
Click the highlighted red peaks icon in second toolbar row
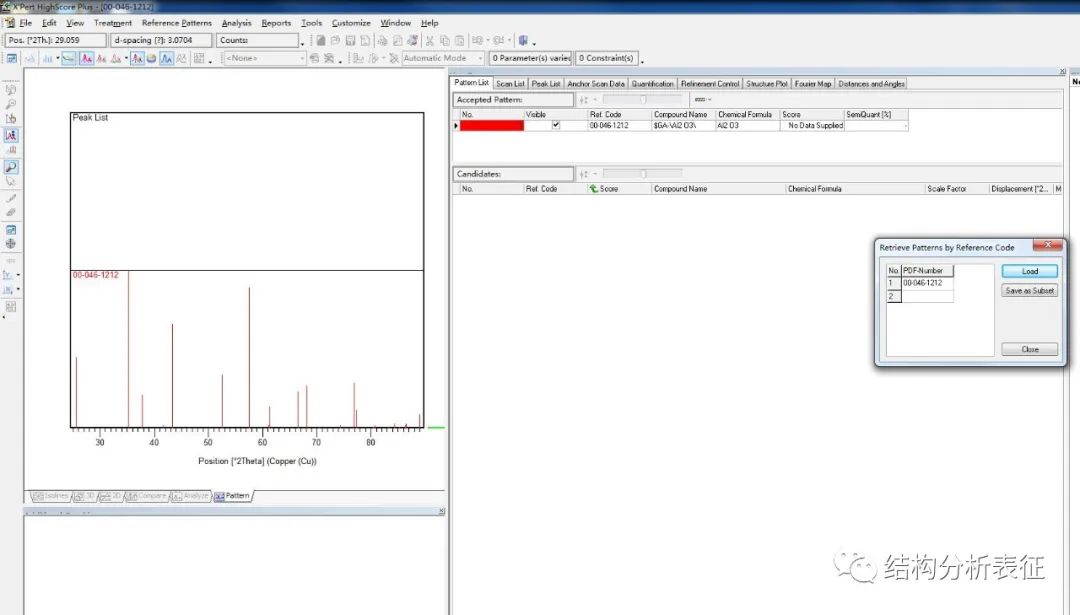point(86,59)
